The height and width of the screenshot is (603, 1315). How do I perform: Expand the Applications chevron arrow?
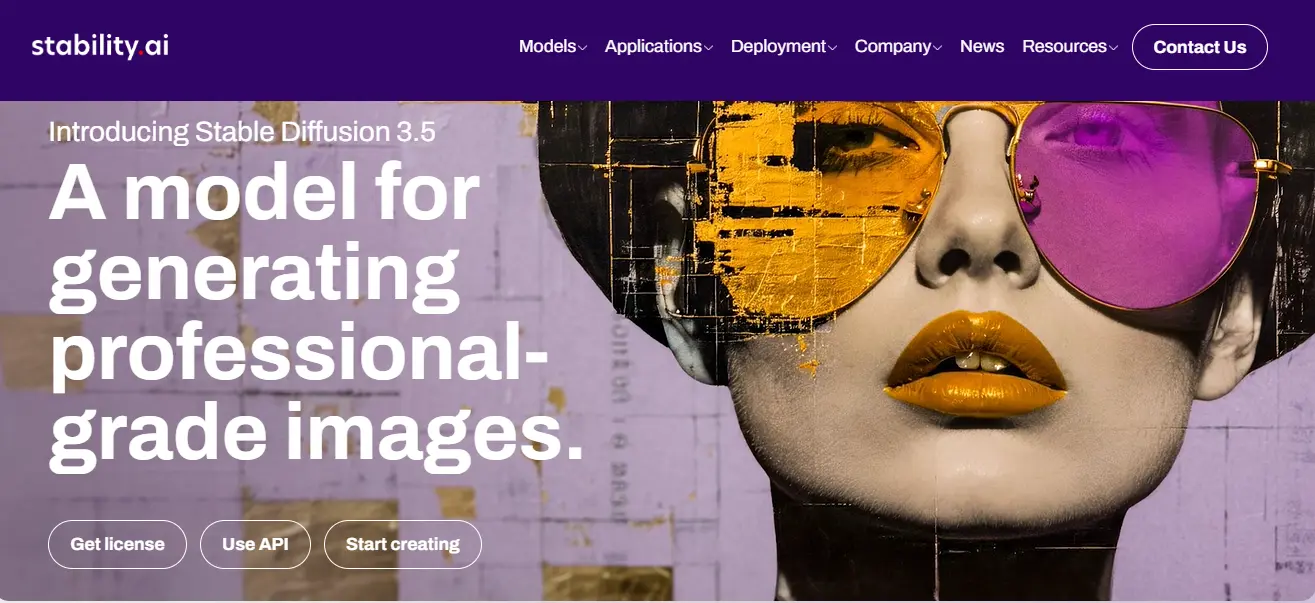click(708, 47)
